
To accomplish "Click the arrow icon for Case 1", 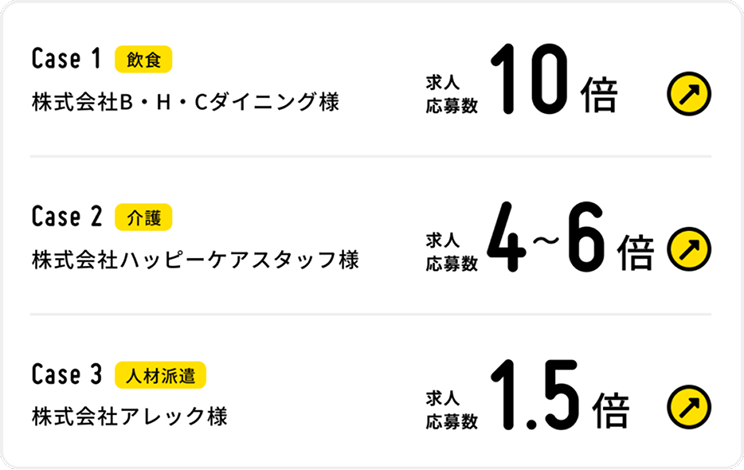I will point(688,94).
